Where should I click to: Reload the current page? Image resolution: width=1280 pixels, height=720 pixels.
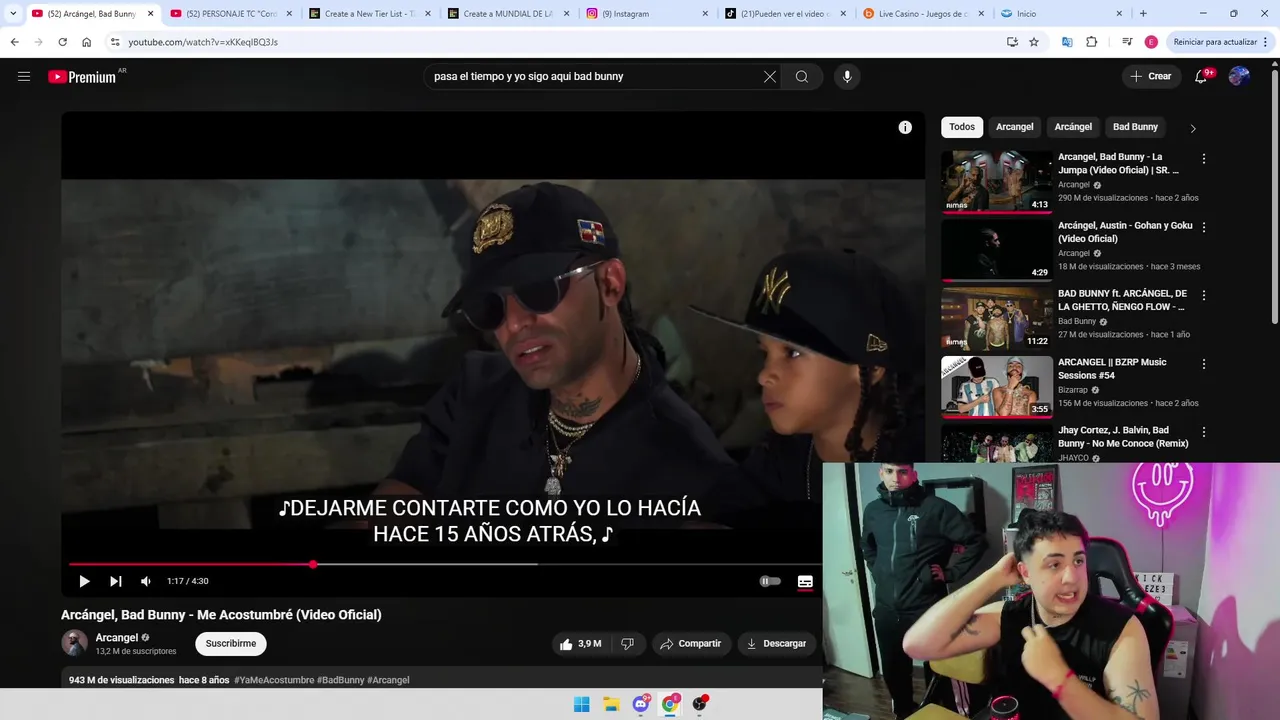(62, 42)
